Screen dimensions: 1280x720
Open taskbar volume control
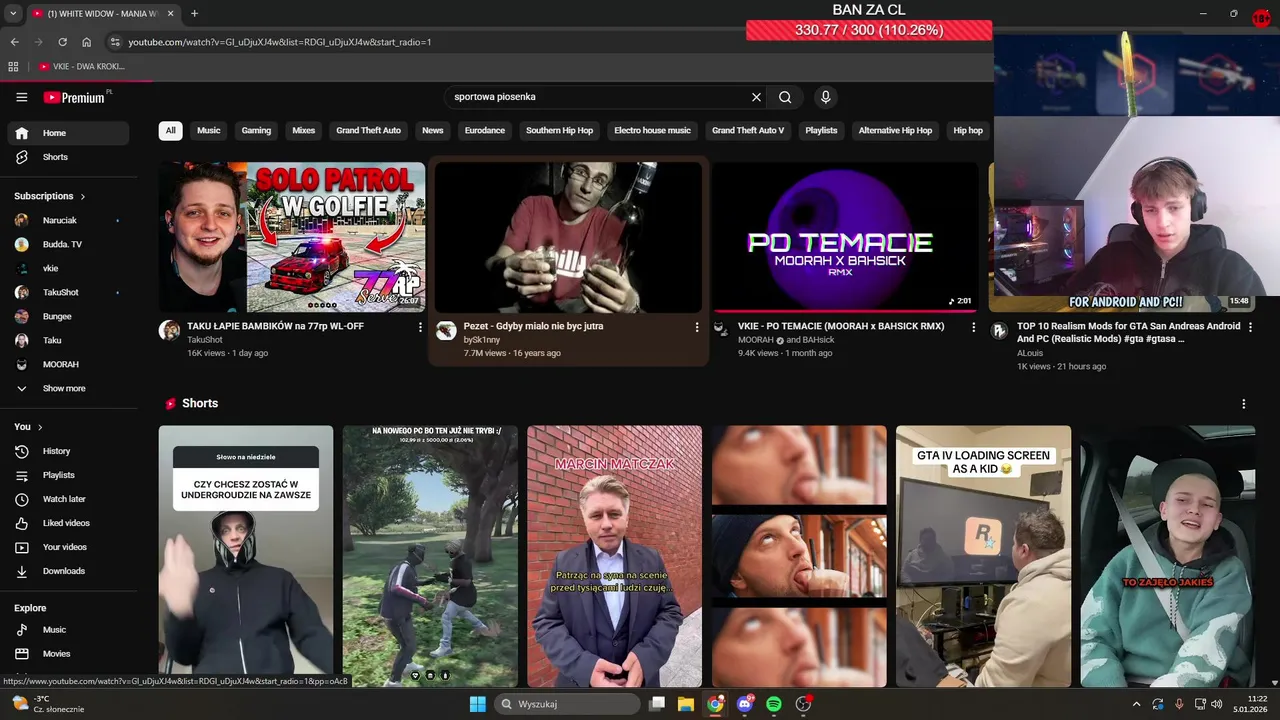pos(1217,704)
